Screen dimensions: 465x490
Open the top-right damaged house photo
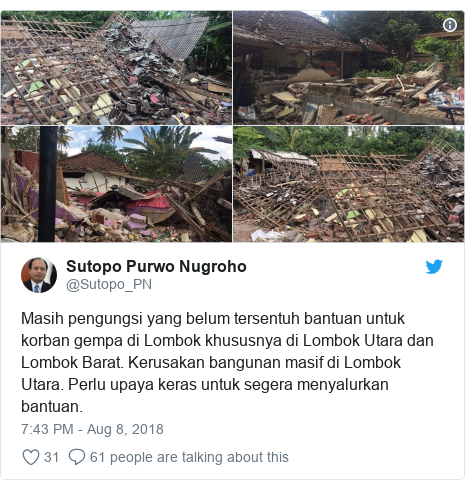click(x=348, y=68)
